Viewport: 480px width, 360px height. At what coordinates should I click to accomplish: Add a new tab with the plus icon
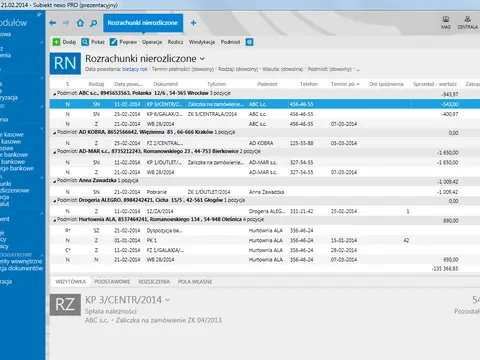193,23
